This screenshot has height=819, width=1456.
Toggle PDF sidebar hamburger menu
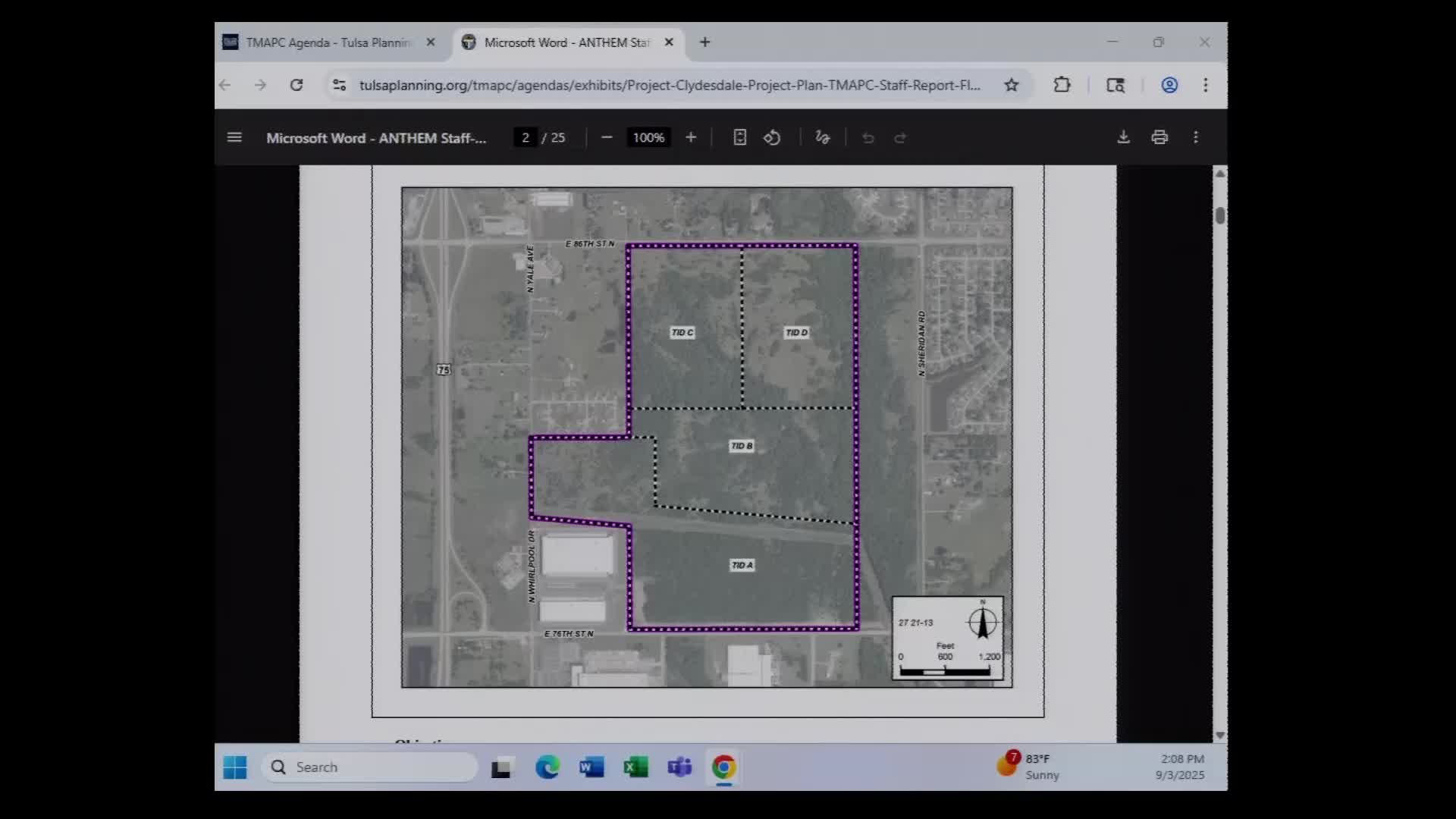(234, 137)
